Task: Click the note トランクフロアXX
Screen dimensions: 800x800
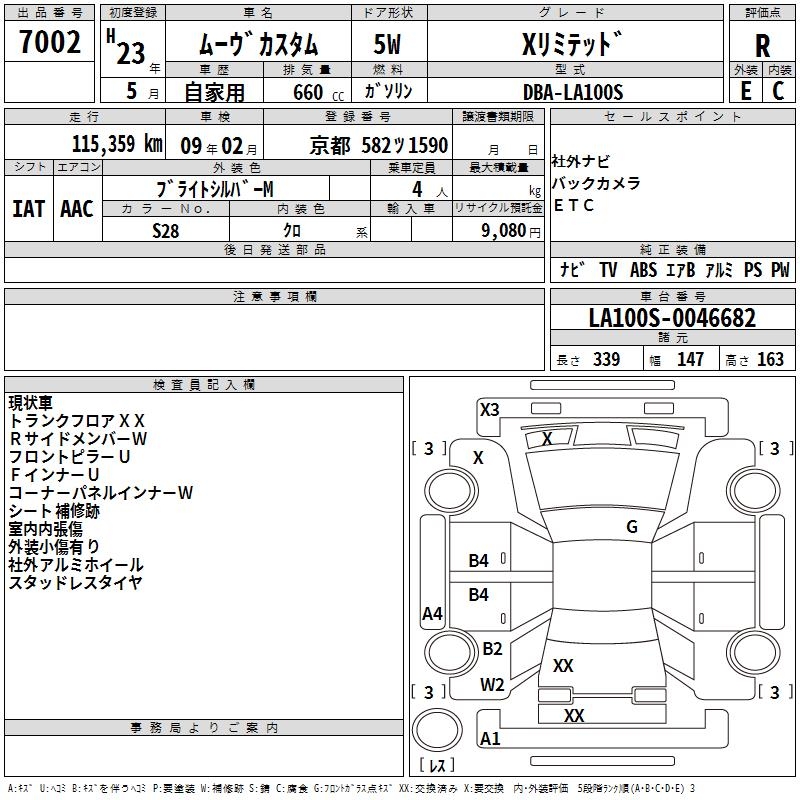Action: point(77,421)
